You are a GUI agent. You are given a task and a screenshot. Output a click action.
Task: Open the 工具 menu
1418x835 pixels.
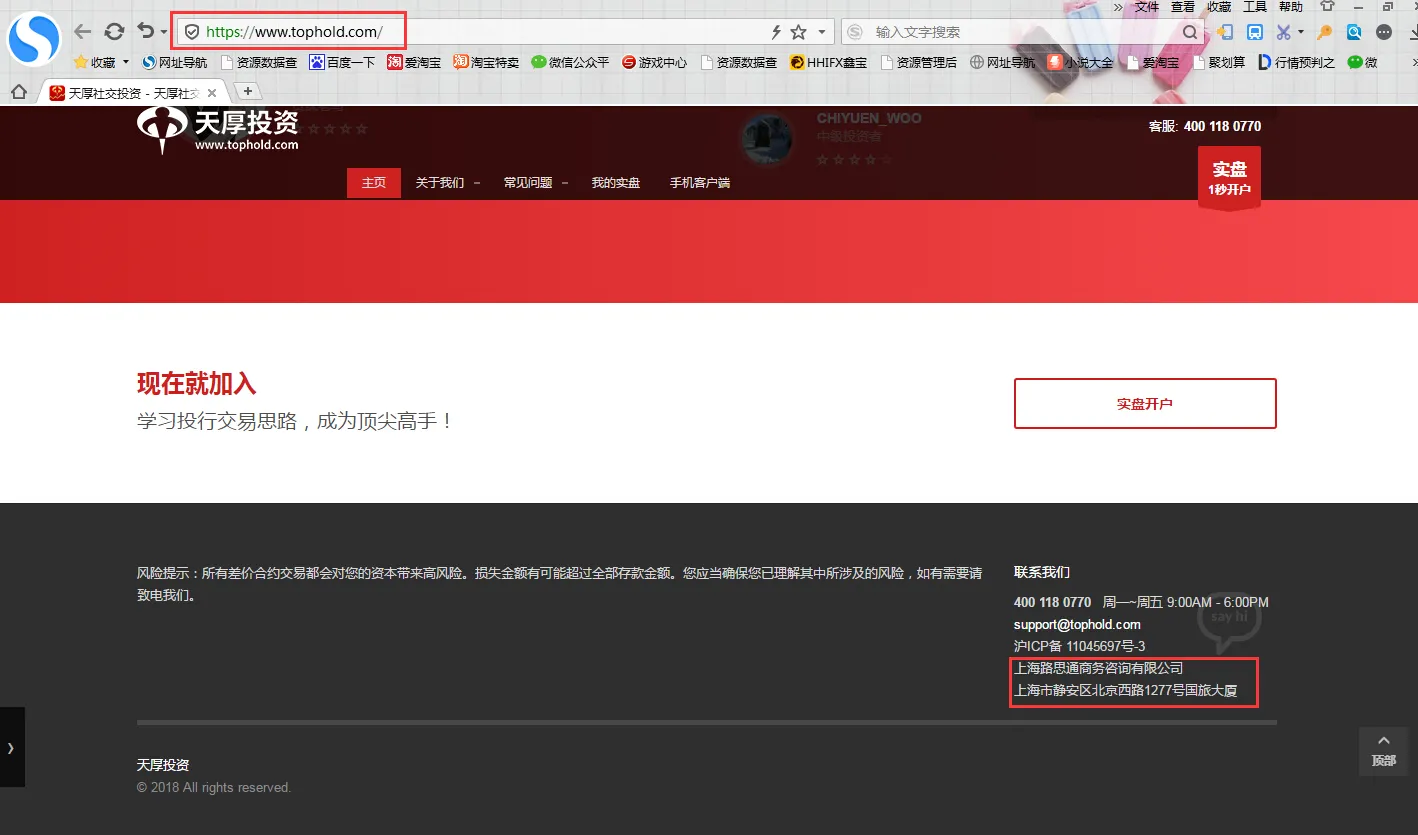[x=1255, y=7]
